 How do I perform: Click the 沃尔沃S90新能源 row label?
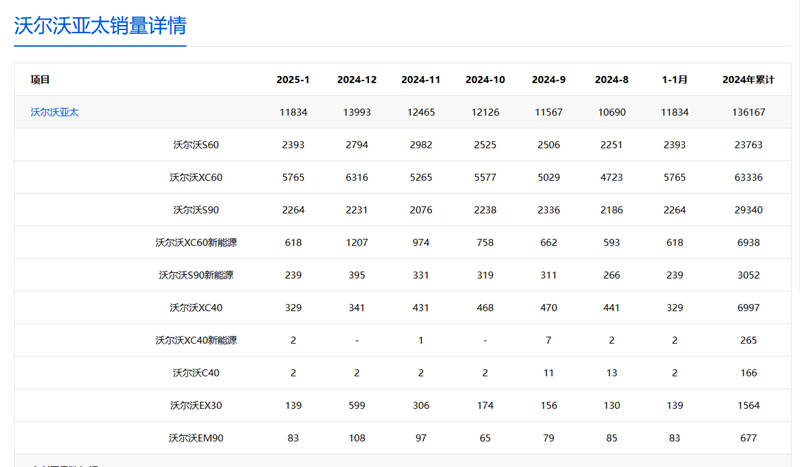pos(196,275)
